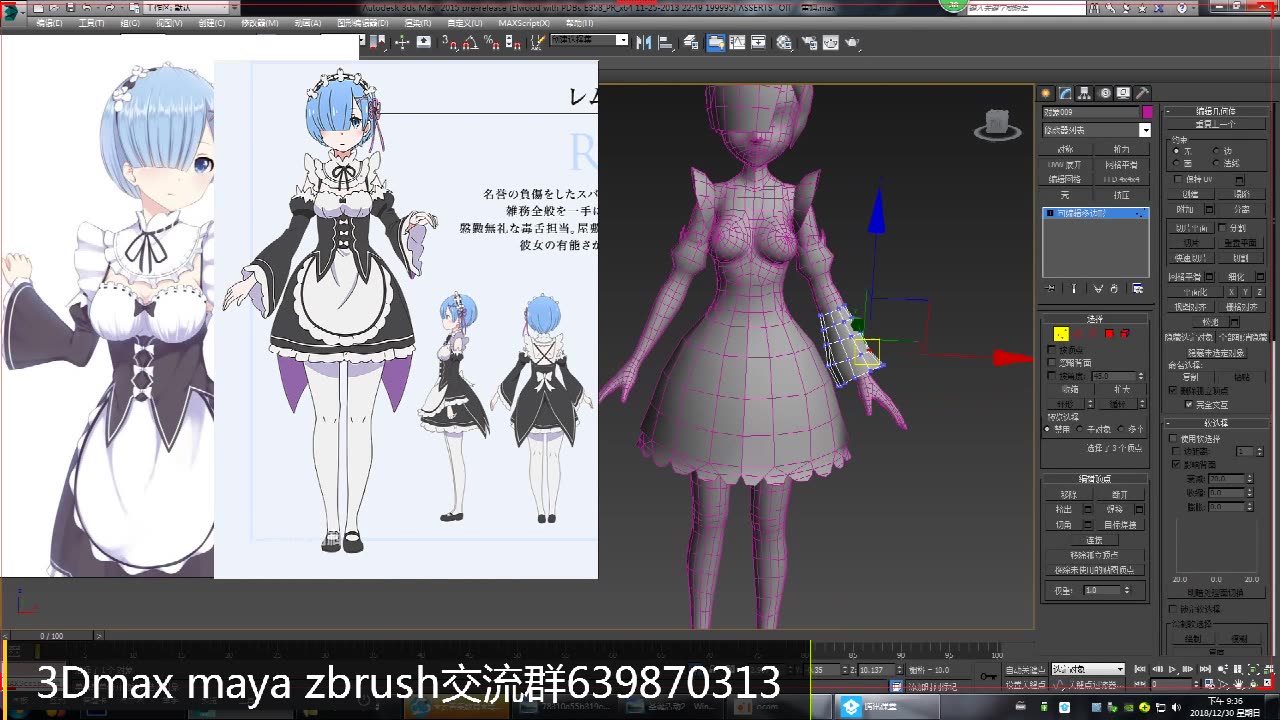Viewport: 1280px width, 720px height.
Task: Click the Mirror tool in toolbar
Action: pos(643,42)
